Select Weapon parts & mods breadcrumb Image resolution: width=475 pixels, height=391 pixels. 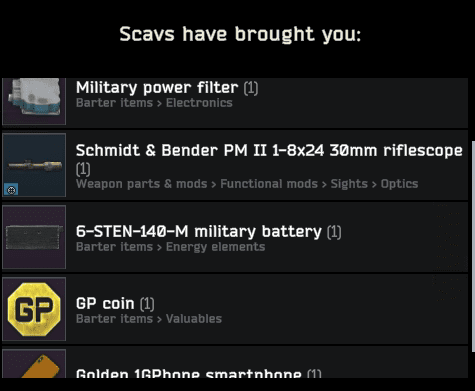click(x=142, y=184)
